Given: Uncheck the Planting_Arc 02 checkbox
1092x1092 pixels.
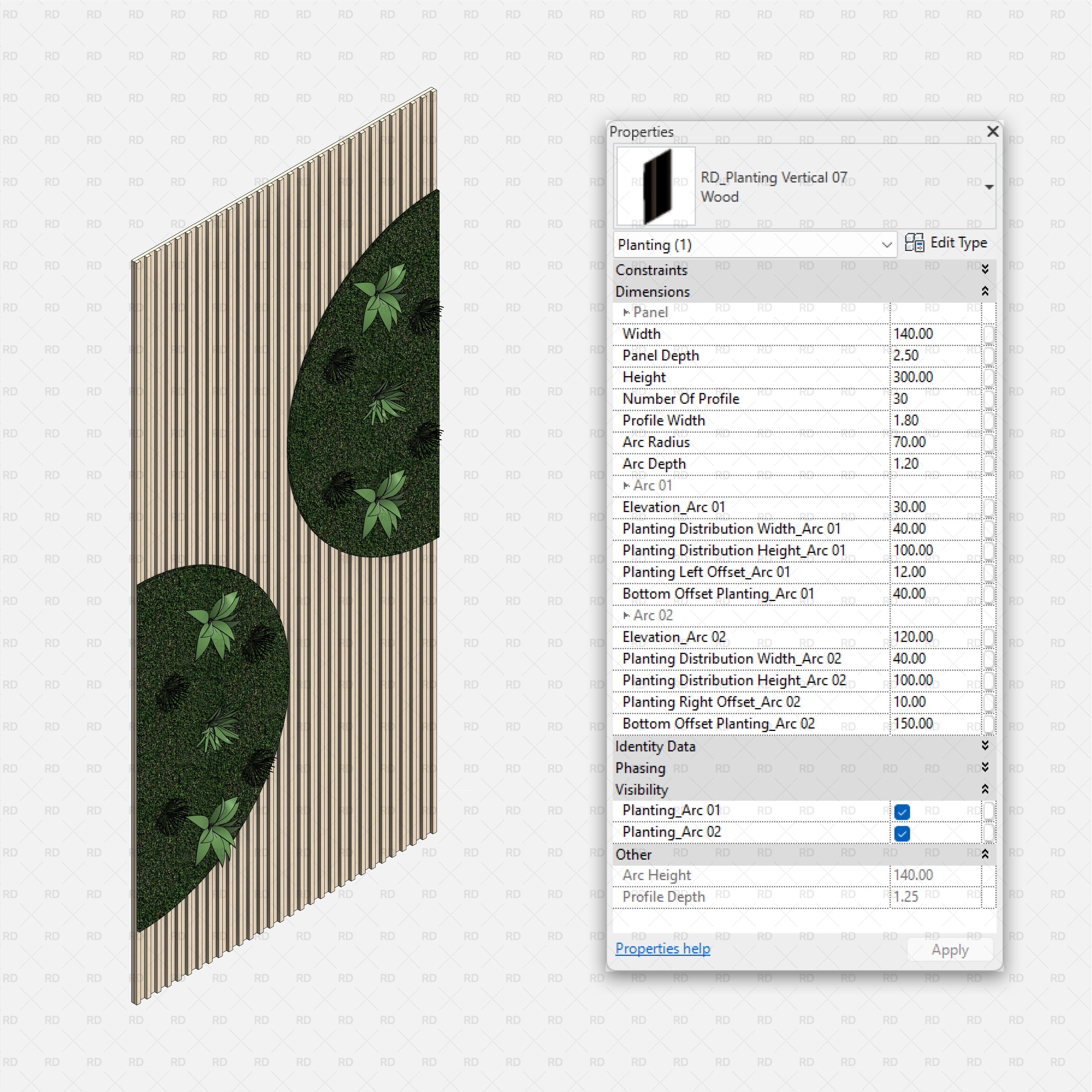Looking at the screenshot, I should tap(902, 833).
